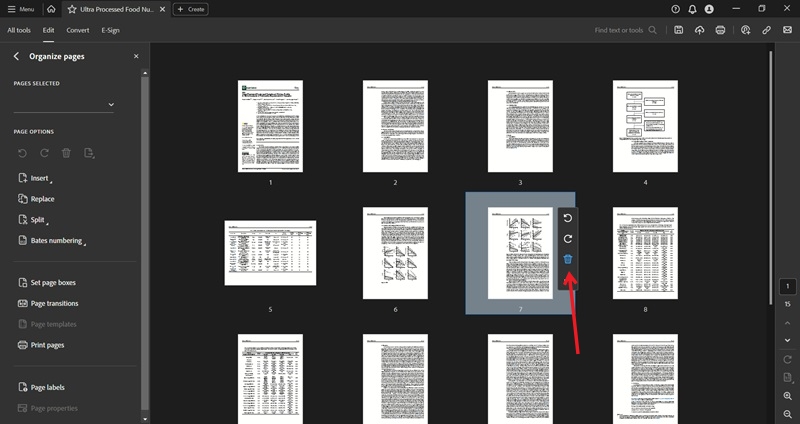Click the Find text or tools field
800x424 pixels.
coord(626,30)
